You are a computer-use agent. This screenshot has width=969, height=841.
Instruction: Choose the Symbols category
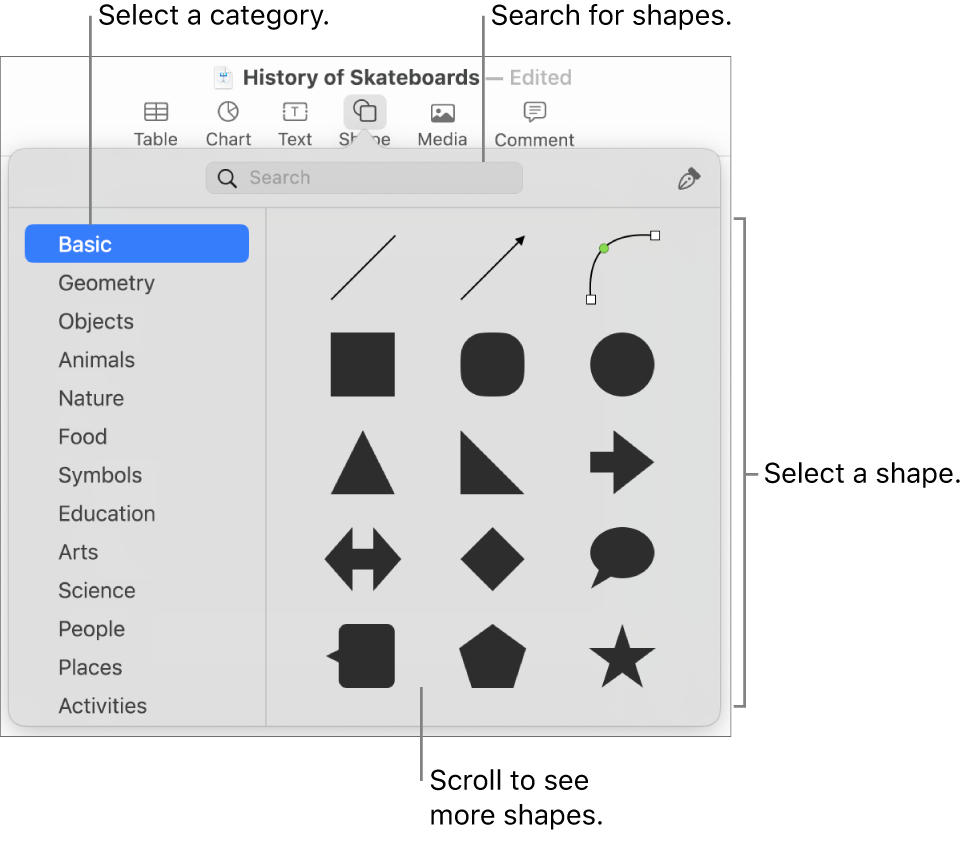[x=100, y=475]
